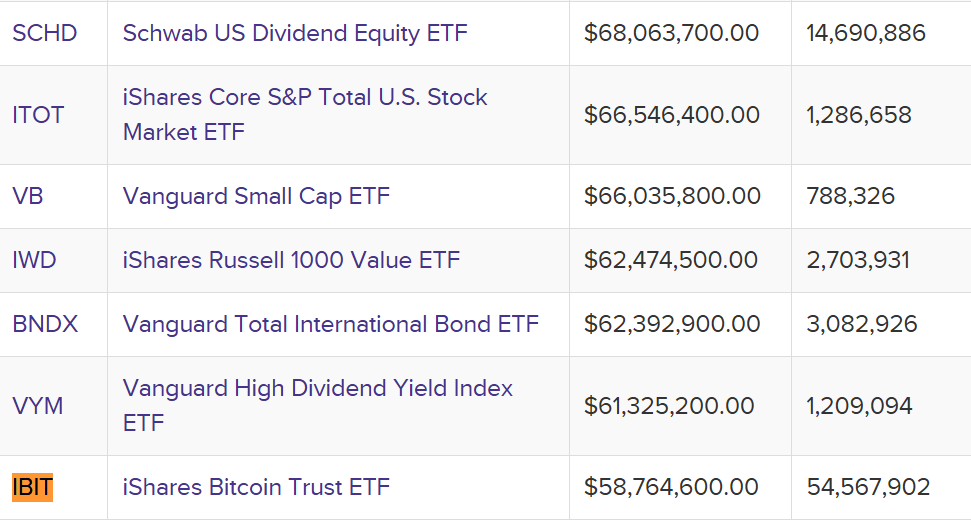Click the BNDX ticker symbol

(x=45, y=324)
